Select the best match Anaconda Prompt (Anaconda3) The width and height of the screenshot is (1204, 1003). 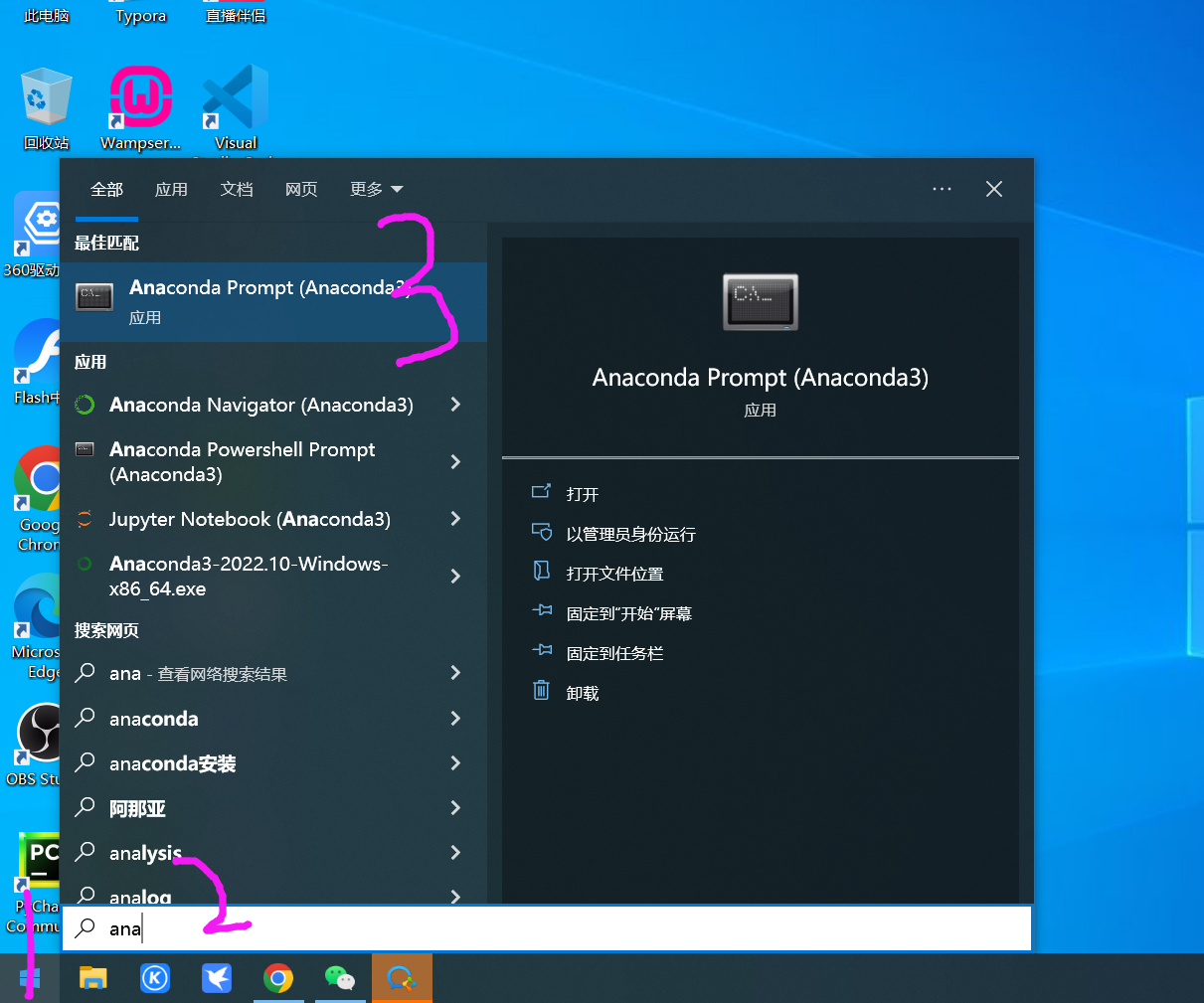coord(273,302)
